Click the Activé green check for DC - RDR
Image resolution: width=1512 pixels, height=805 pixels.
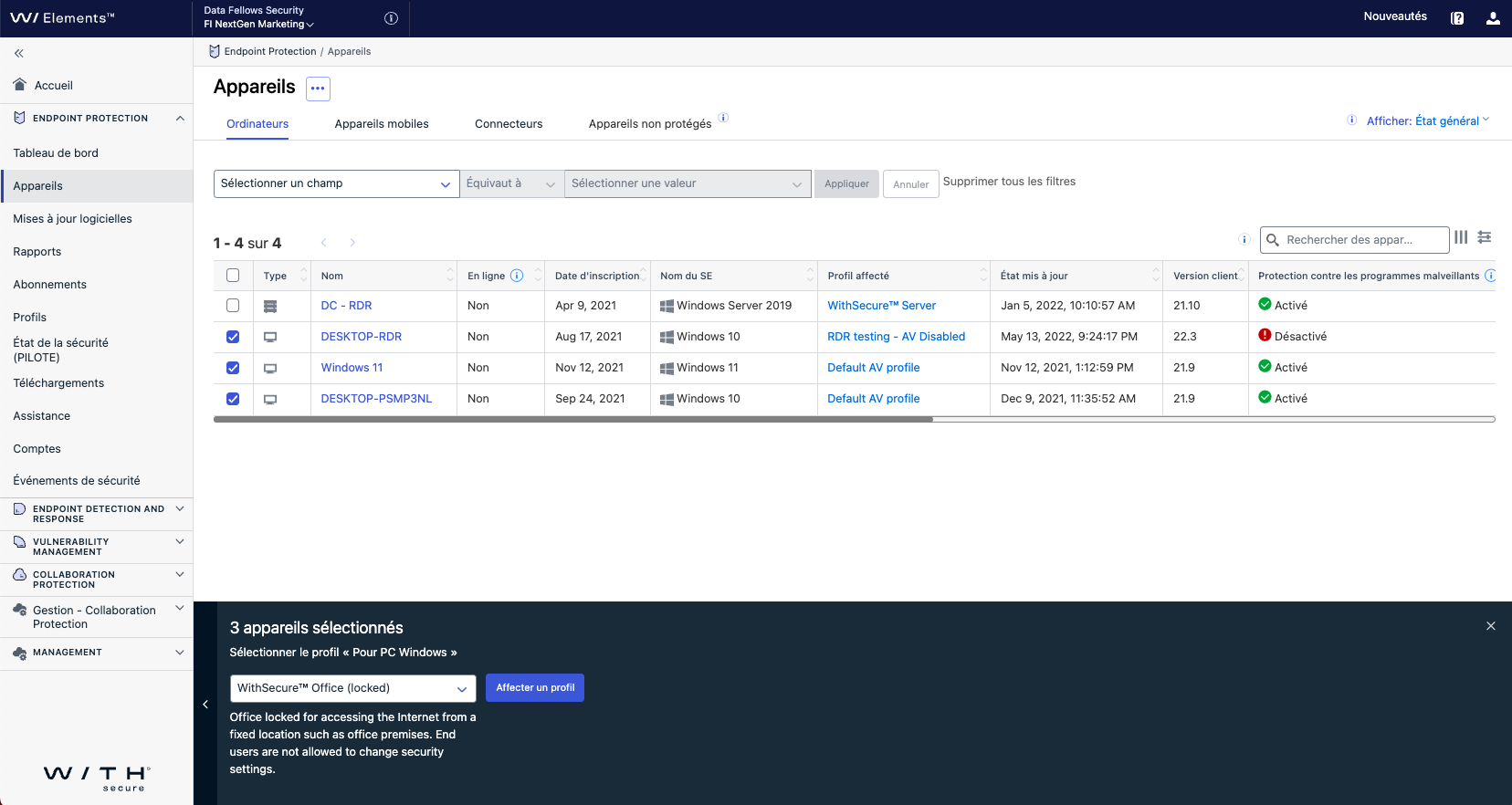pos(1265,304)
